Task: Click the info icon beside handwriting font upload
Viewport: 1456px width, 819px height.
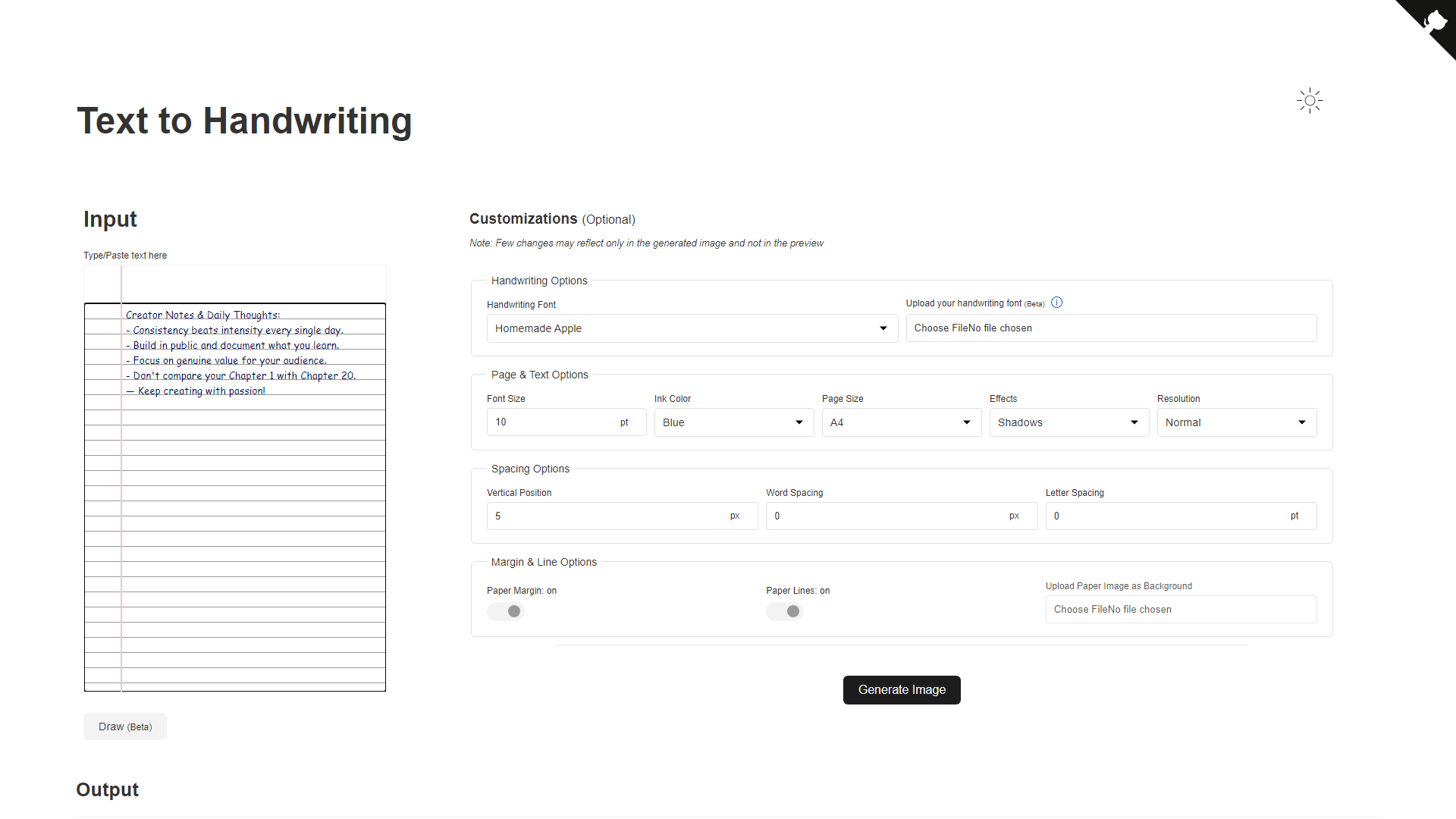Action: tap(1056, 303)
